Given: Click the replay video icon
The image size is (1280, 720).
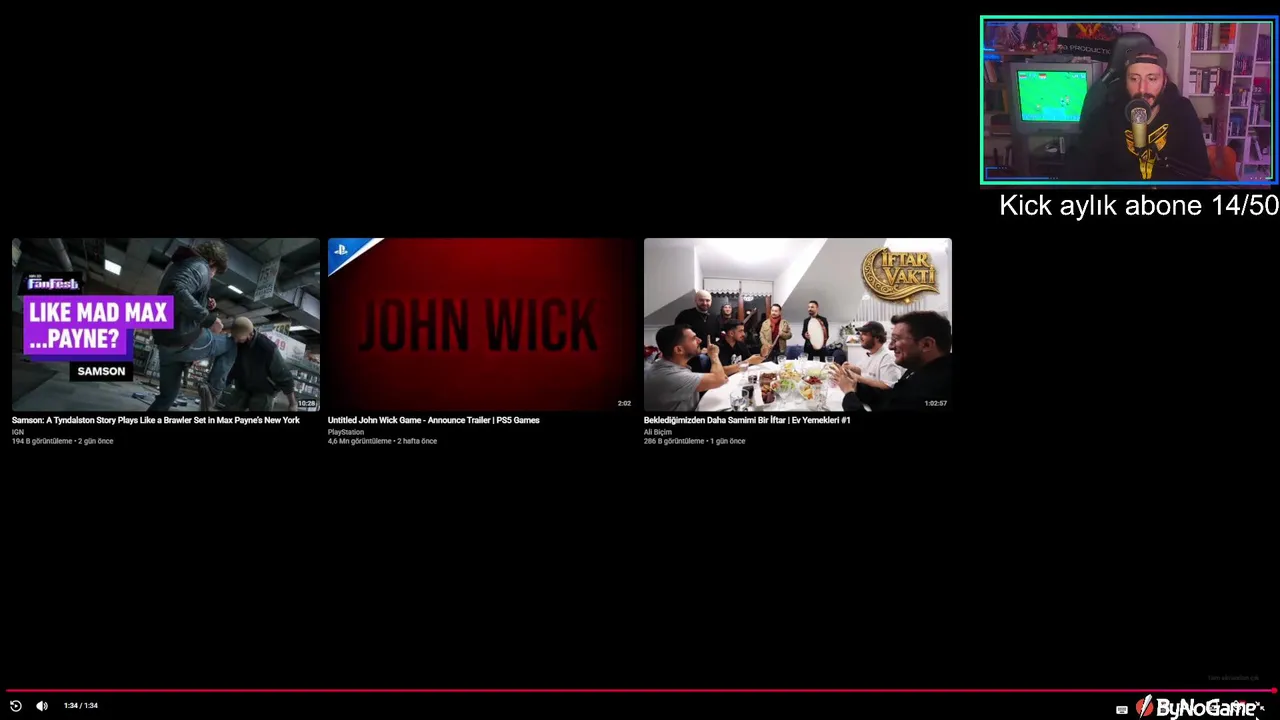Looking at the screenshot, I should pos(15,706).
